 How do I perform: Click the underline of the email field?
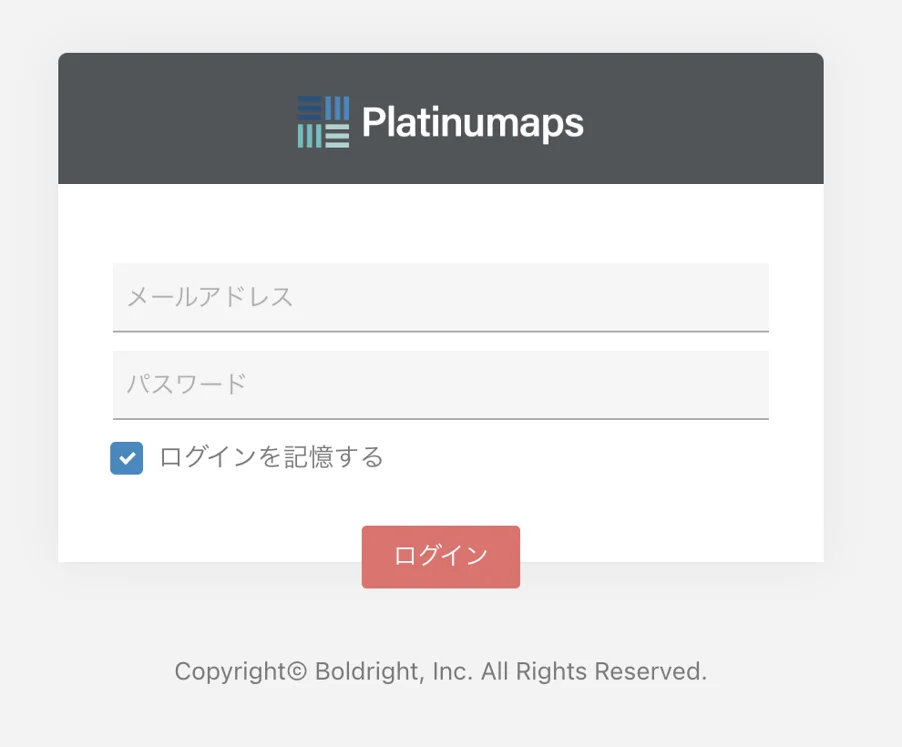point(440,330)
